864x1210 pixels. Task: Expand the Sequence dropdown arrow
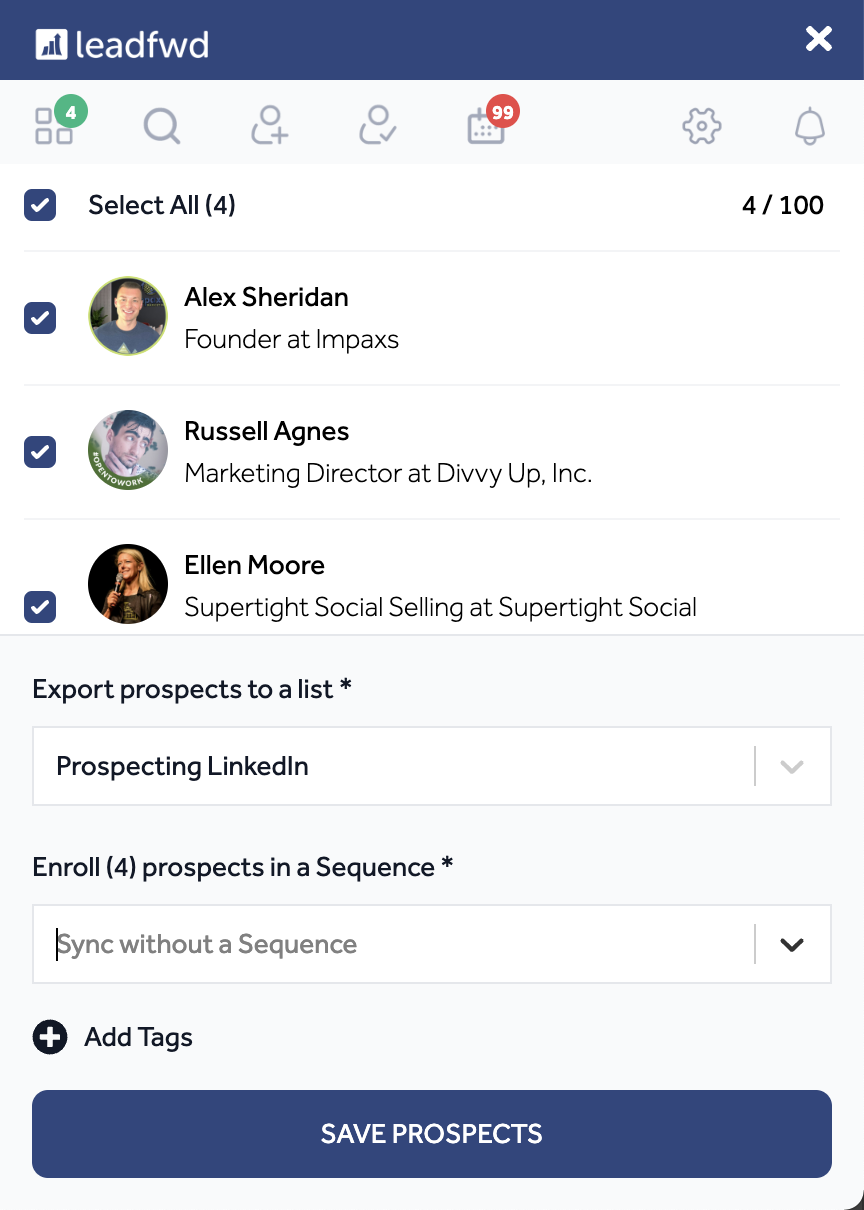(x=792, y=945)
